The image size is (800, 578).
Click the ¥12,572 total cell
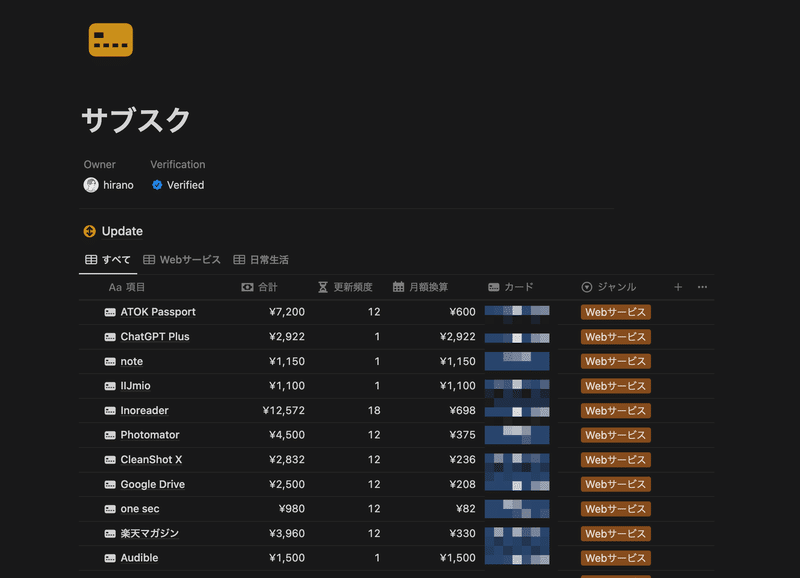[284, 410]
